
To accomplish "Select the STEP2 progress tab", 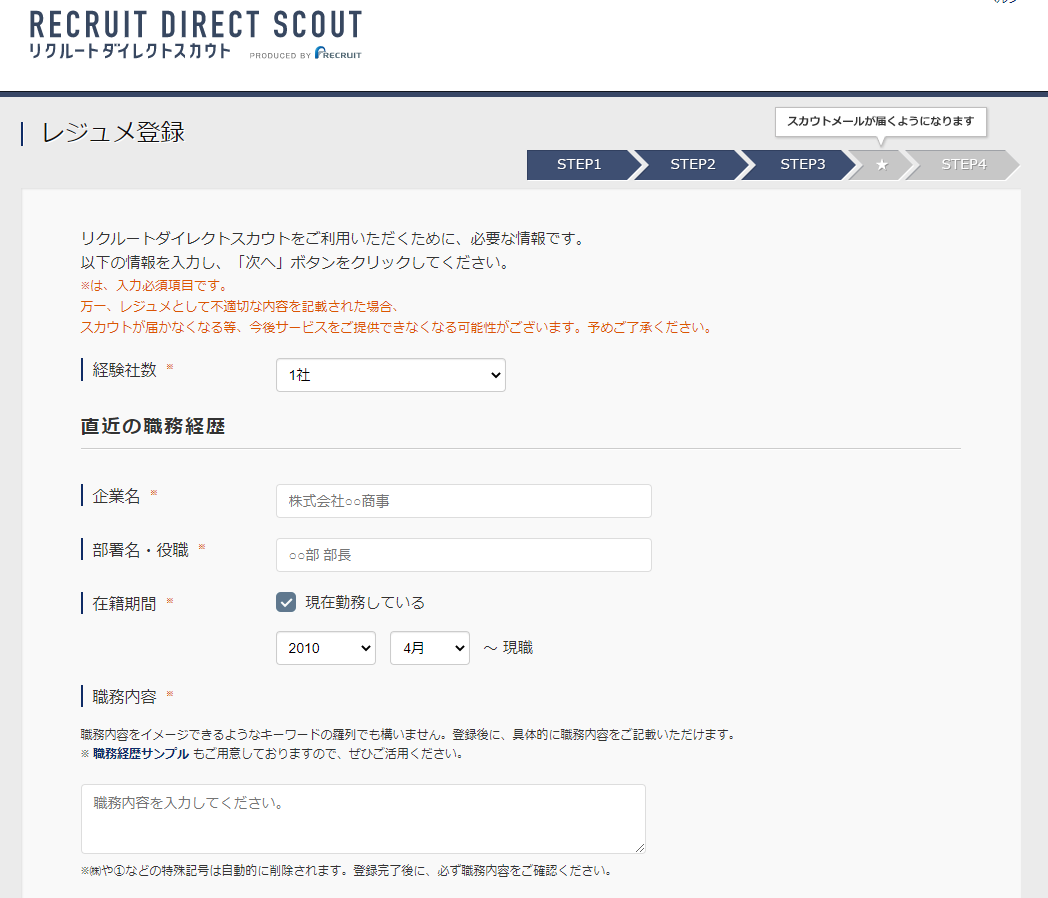I will [692, 165].
